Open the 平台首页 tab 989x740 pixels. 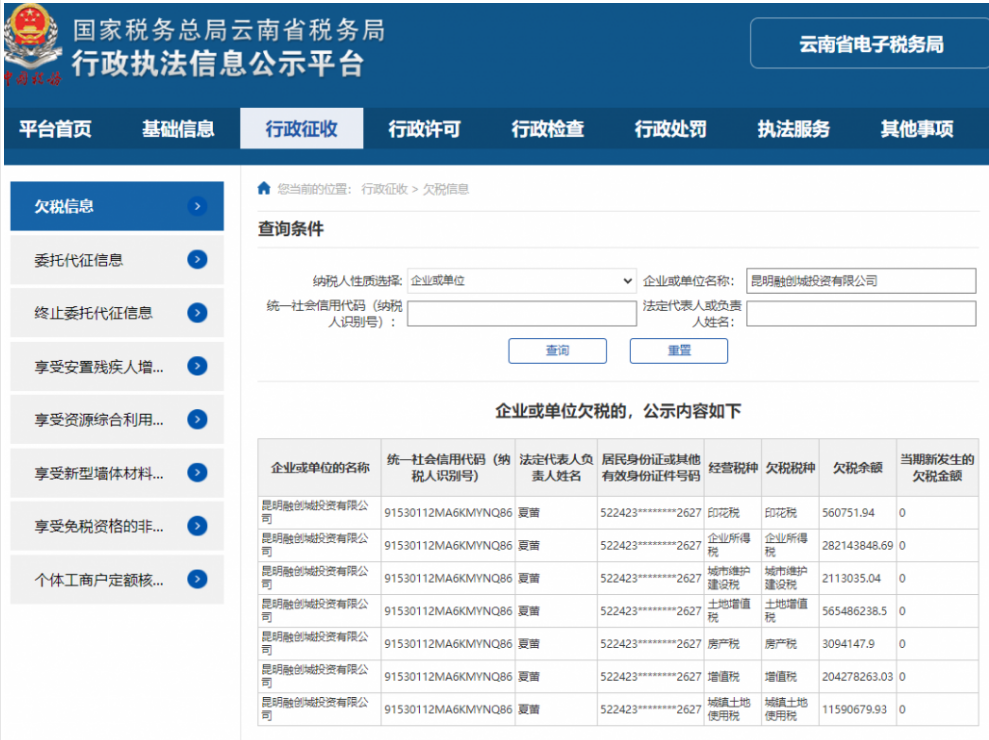(x=56, y=129)
